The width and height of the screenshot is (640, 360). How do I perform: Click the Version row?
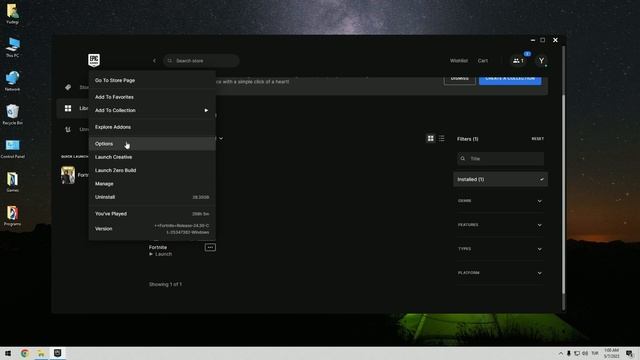(152, 229)
